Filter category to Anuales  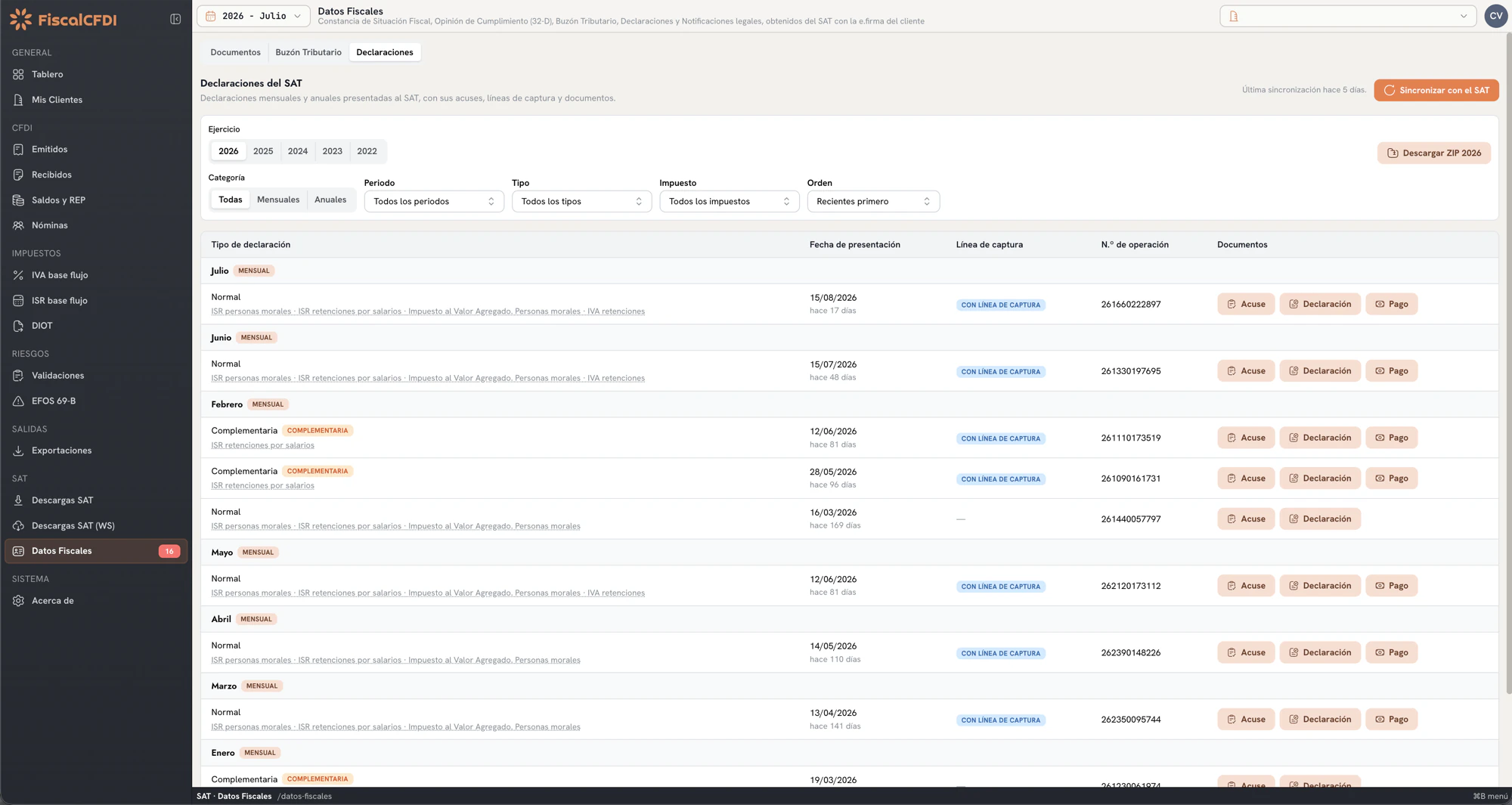330,200
